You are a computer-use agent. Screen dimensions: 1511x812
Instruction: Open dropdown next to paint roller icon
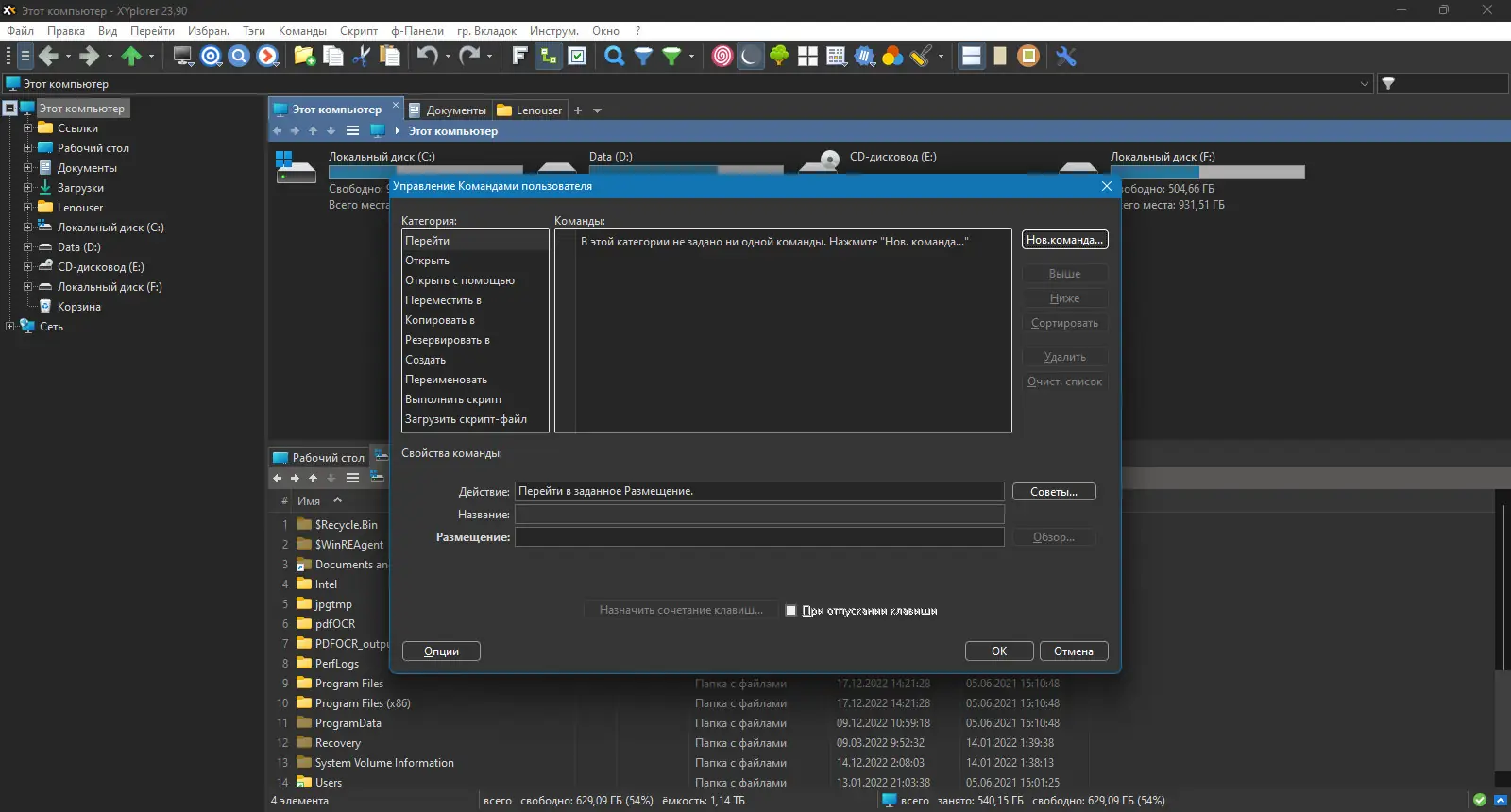pyautogui.click(x=941, y=57)
